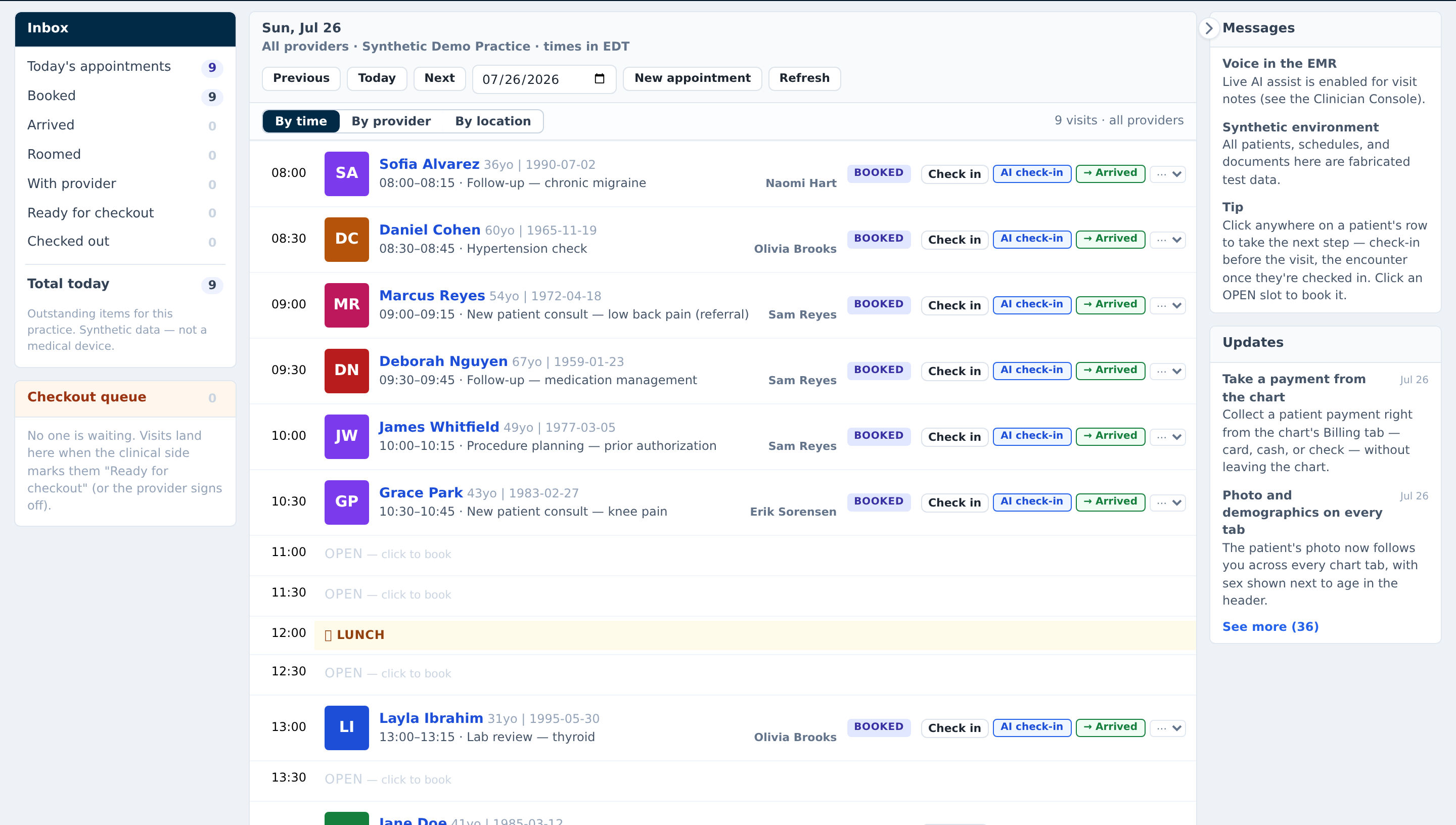The image size is (1456, 825).
Task: Expand more actions for Sofia Alvarez
Action: (x=1168, y=174)
